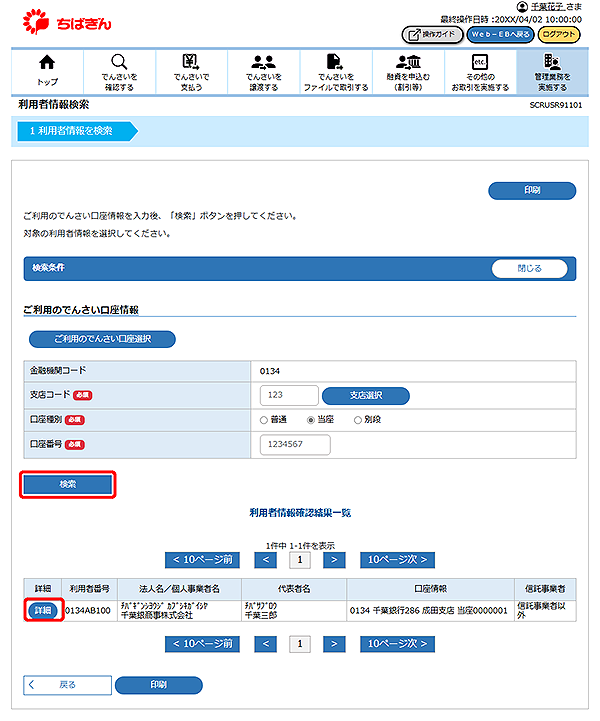
Task: Click the 検索 search button
Action: pos(68,485)
